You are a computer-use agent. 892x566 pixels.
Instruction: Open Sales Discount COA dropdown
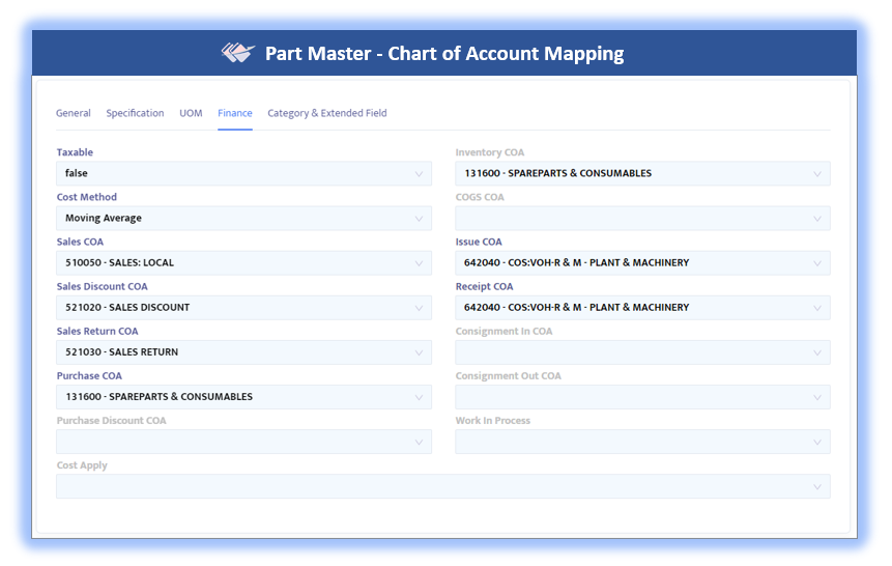[x=243, y=308]
